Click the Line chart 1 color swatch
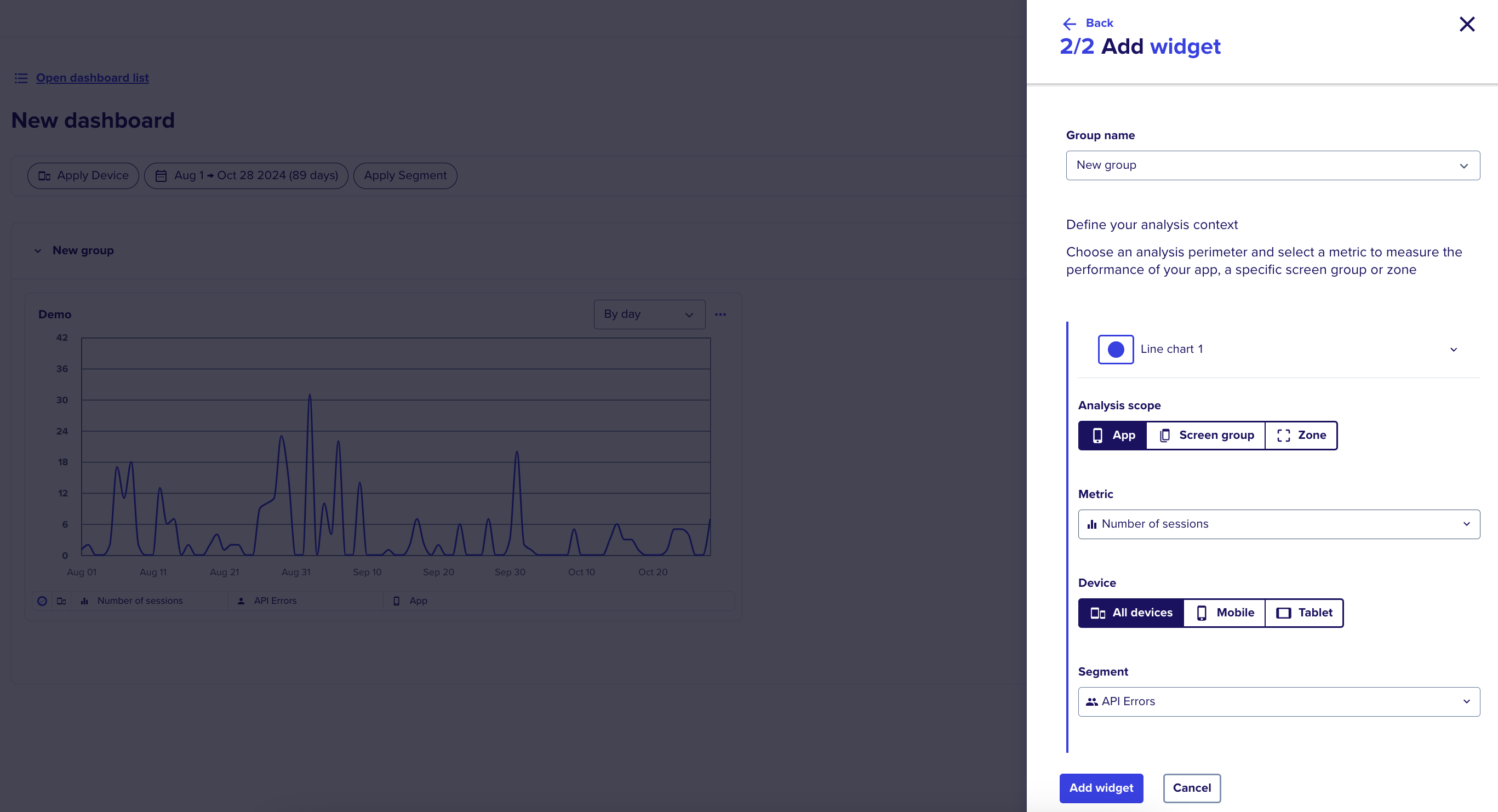 coord(1116,349)
